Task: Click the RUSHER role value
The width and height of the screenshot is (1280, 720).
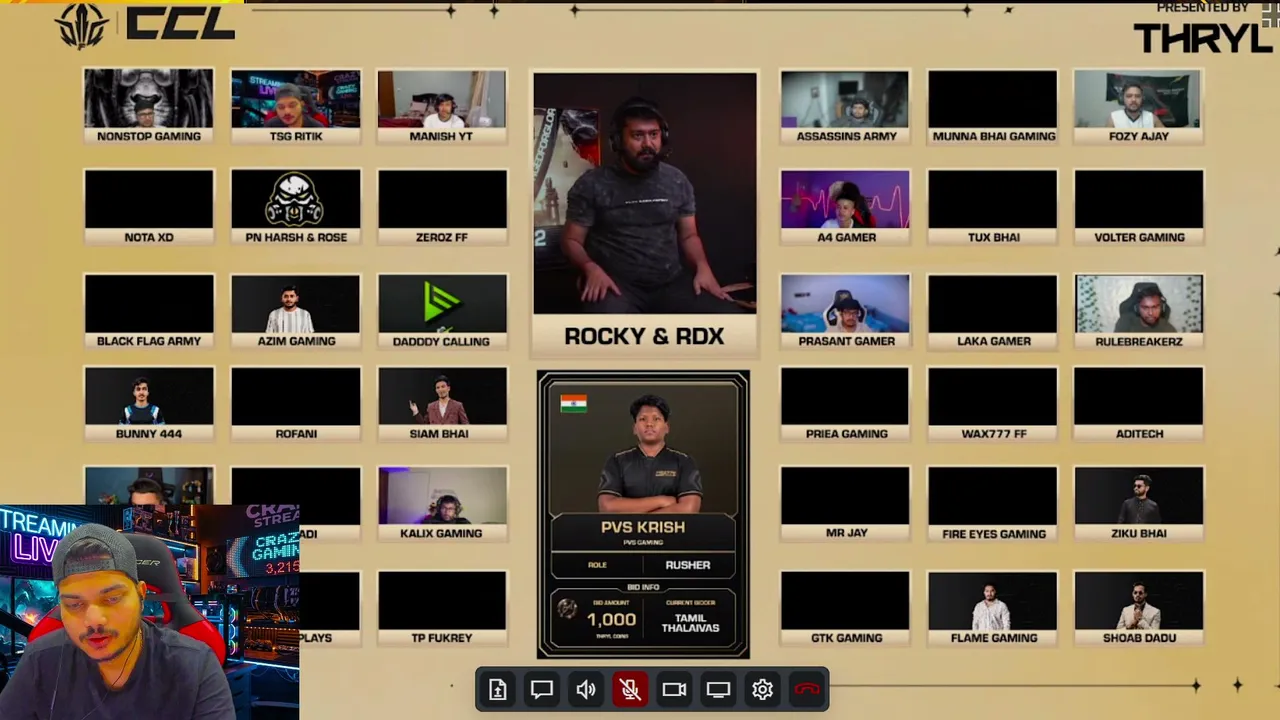Action: click(688, 565)
